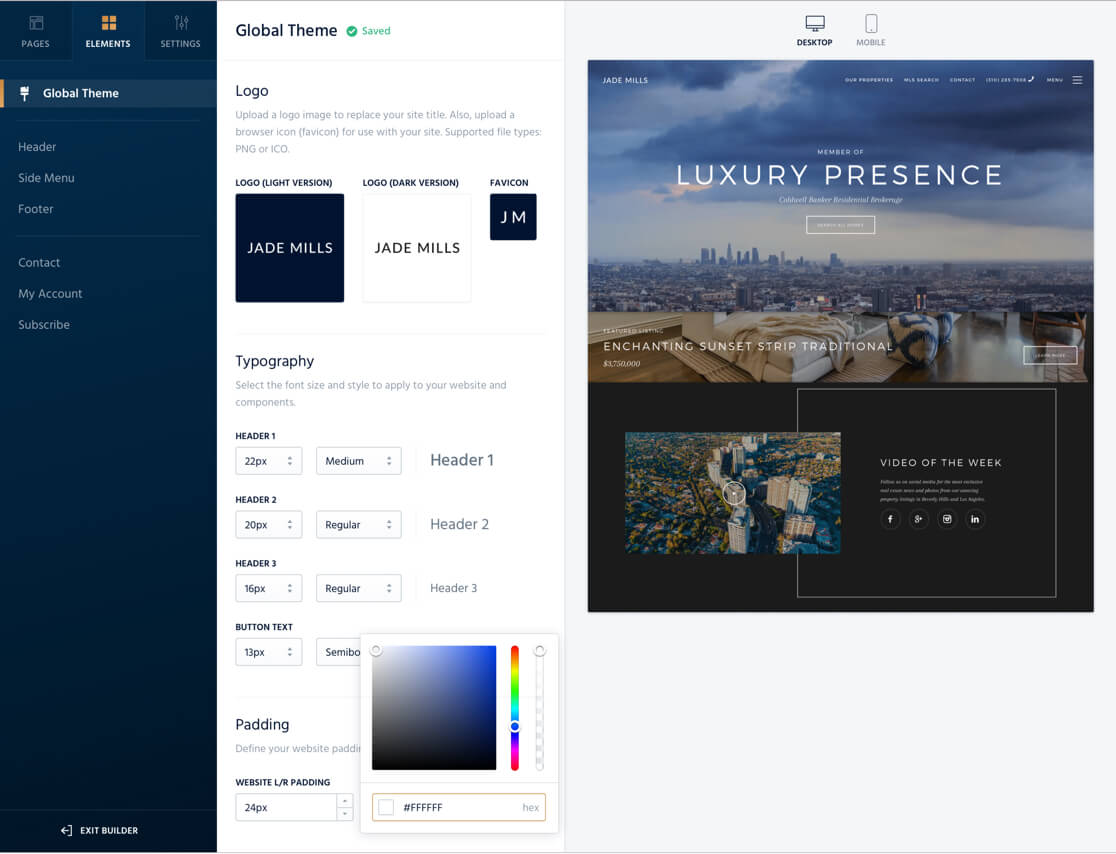Open Header 3 Regular weight dropdown
Viewport: 1116px width, 854px height.
point(359,589)
